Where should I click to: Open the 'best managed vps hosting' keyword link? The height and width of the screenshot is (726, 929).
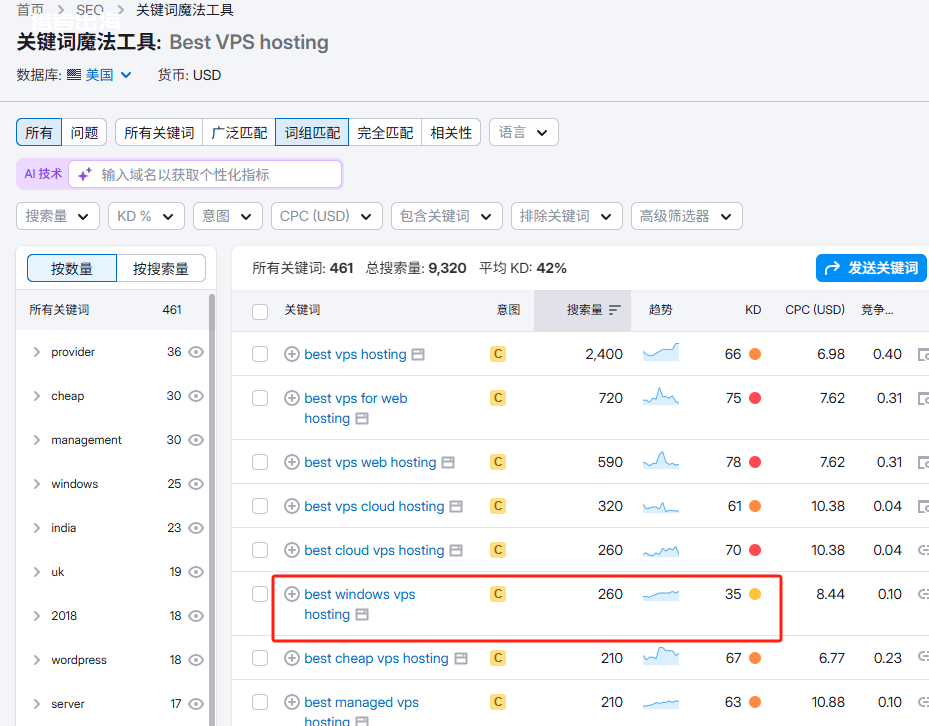click(361, 702)
